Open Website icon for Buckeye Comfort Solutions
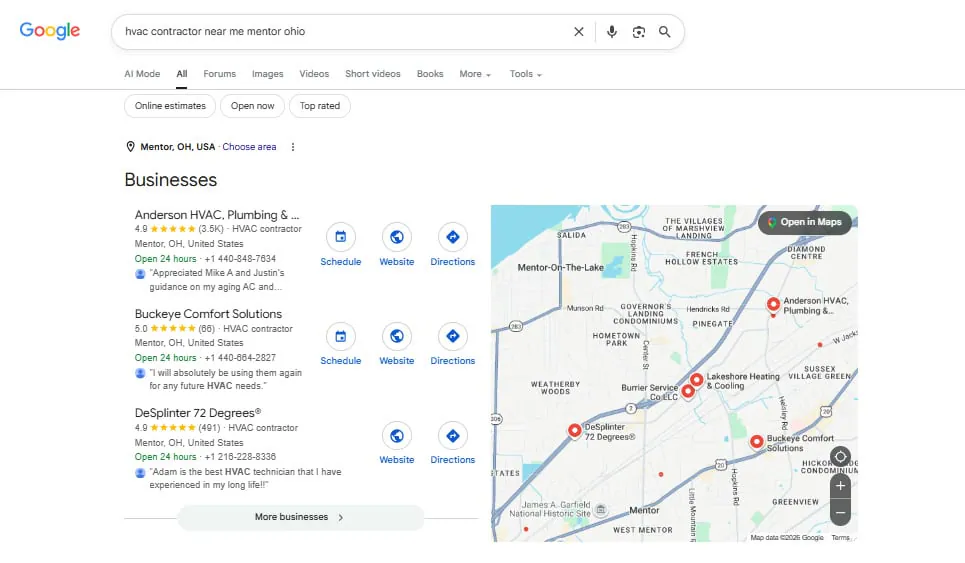This screenshot has height=563, width=965. coord(396,336)
